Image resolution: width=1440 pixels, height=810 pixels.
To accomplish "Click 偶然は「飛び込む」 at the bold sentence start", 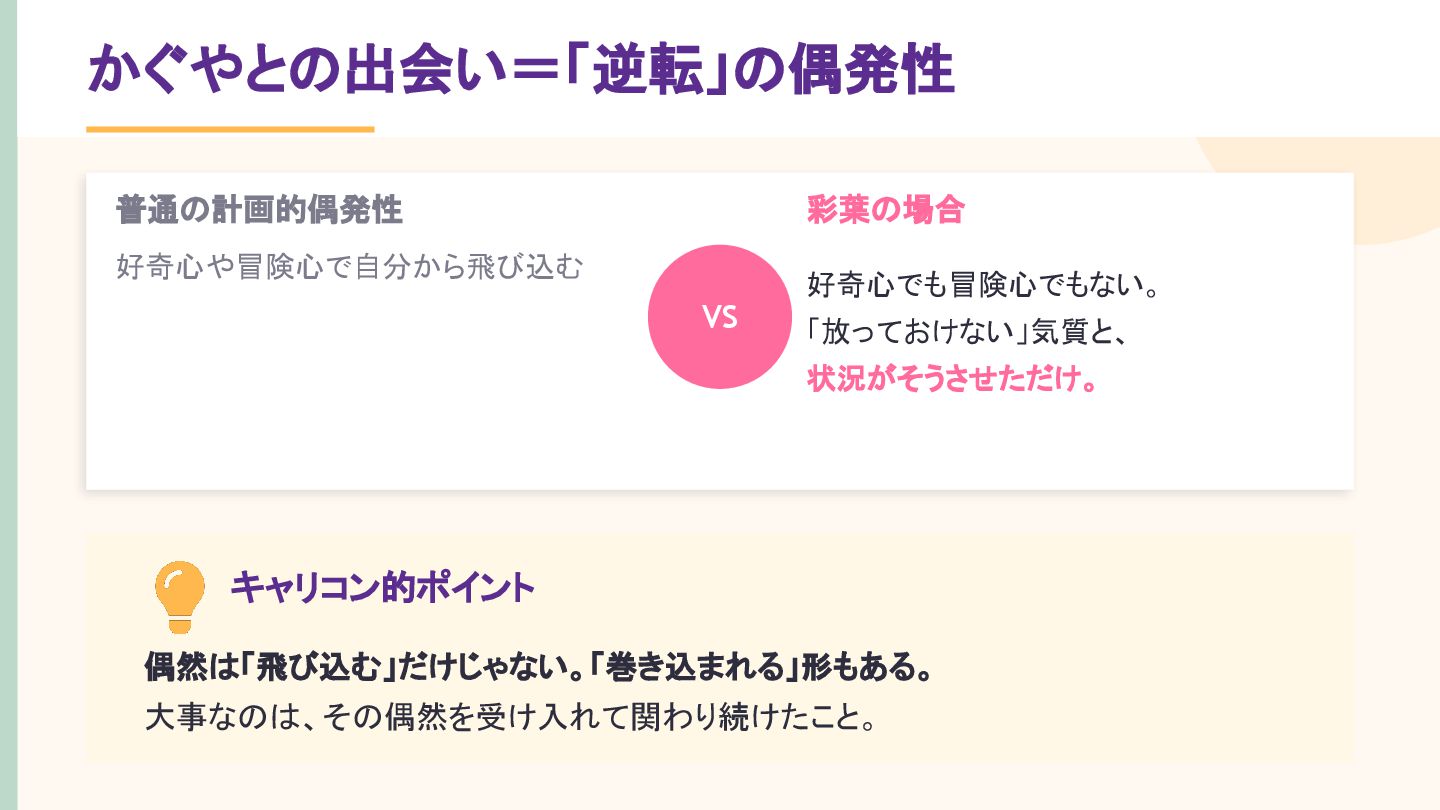I will pyautogui.click(x=268, y=667).
